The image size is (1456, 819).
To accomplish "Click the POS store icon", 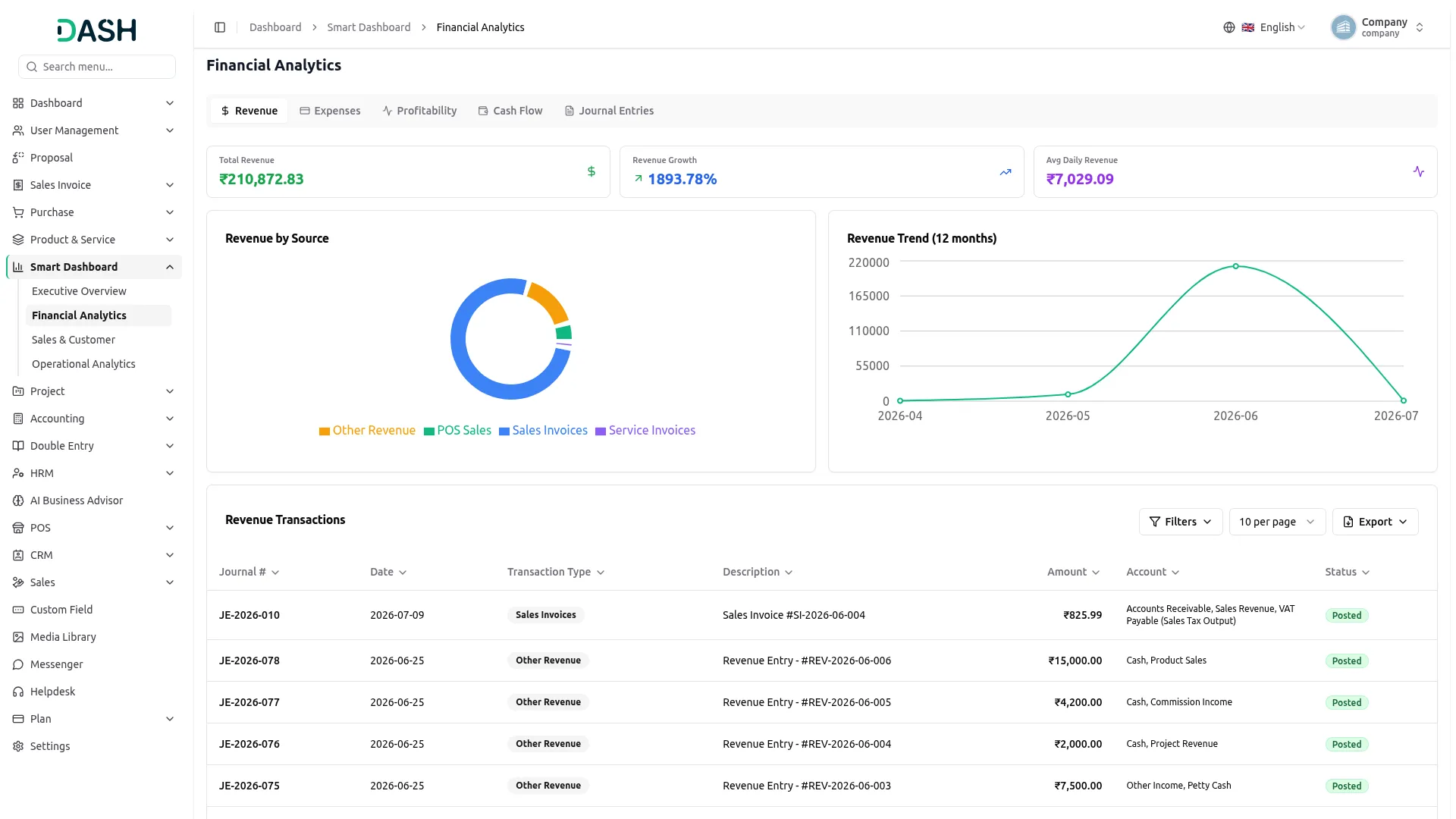I will tap(18, 528).
